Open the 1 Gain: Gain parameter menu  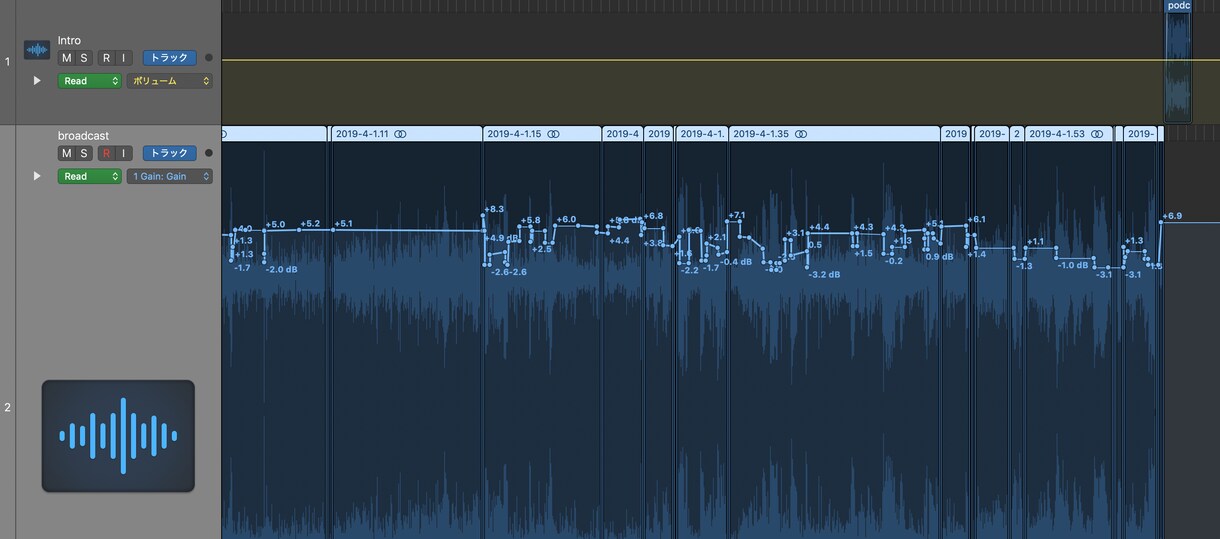170,176
